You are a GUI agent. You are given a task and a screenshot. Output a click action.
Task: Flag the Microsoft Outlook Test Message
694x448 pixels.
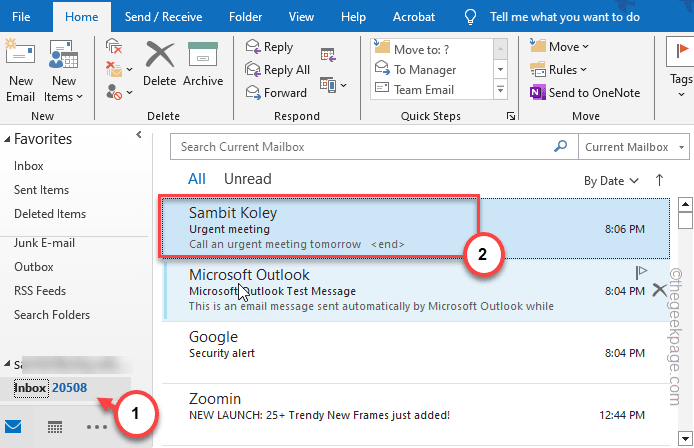pos(641,272)
